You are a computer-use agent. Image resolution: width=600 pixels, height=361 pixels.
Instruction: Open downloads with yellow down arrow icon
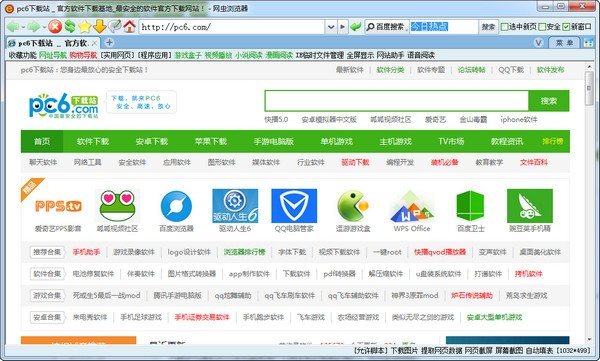[99, 26]
